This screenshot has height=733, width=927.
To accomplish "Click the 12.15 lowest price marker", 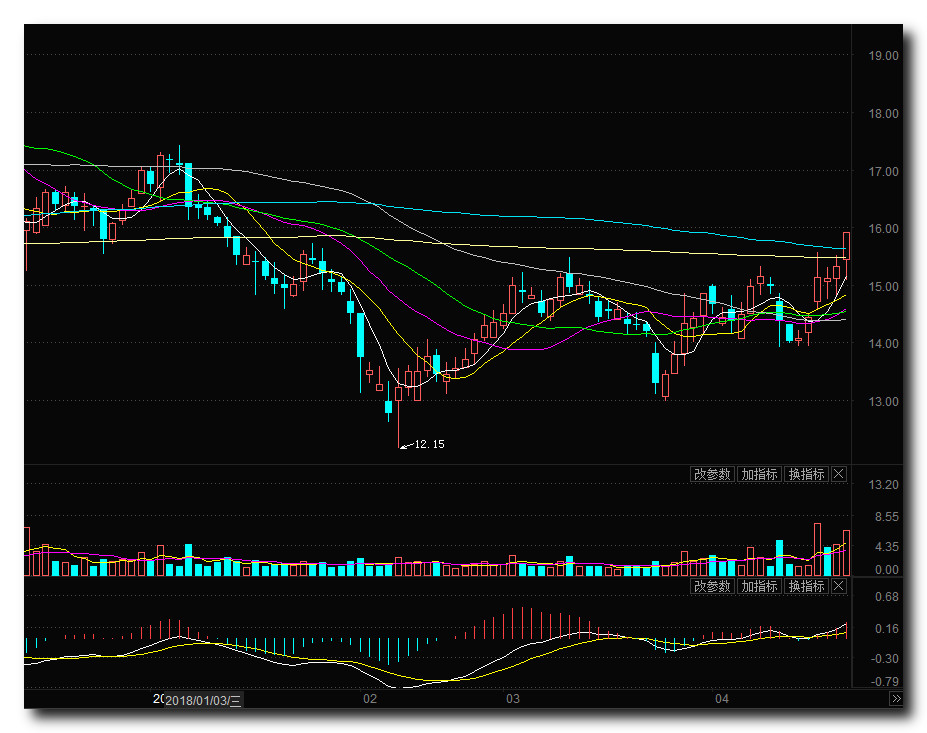I will click(428, 444).
